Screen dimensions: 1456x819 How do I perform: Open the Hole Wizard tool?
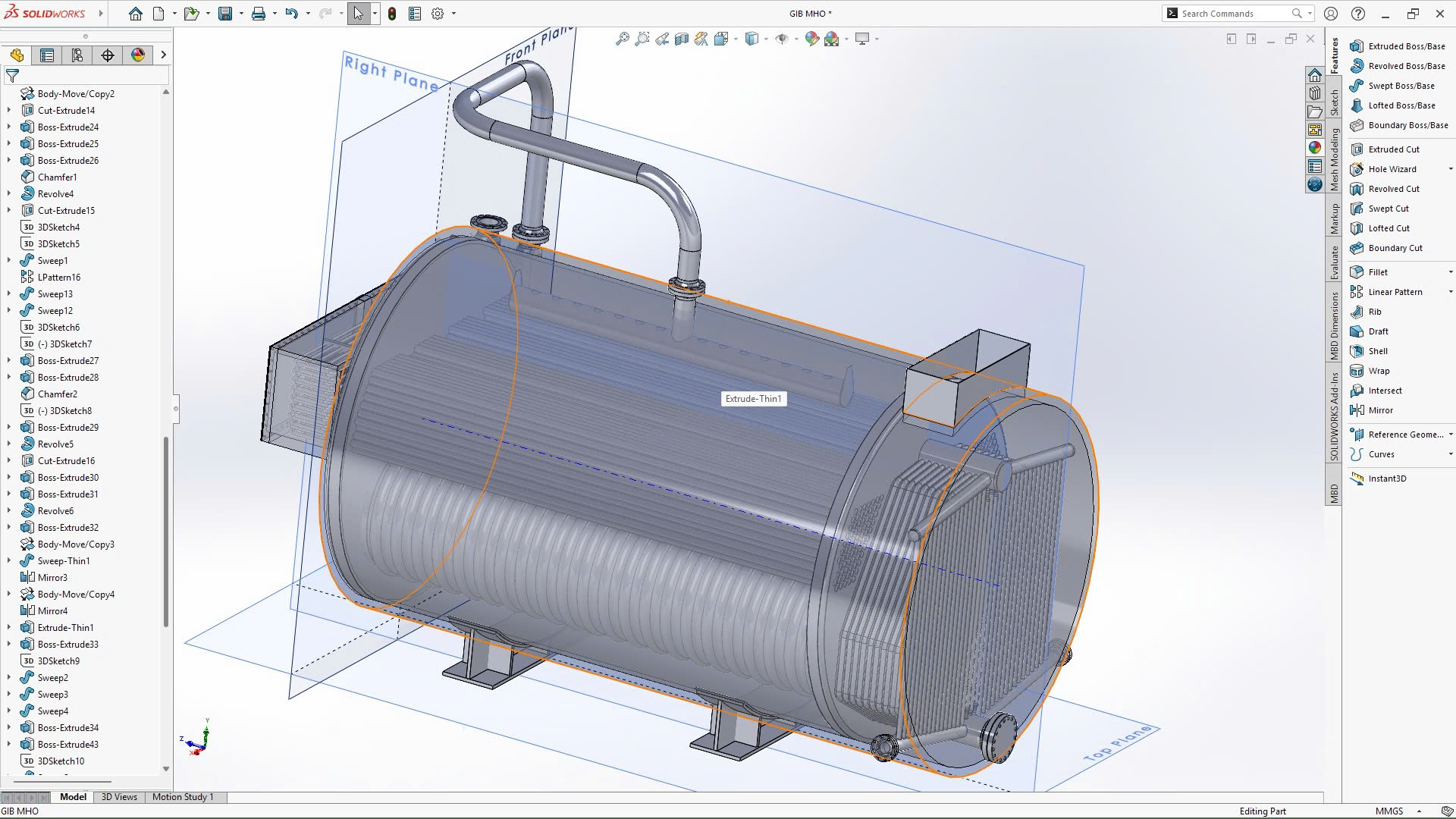(1392, 169)
